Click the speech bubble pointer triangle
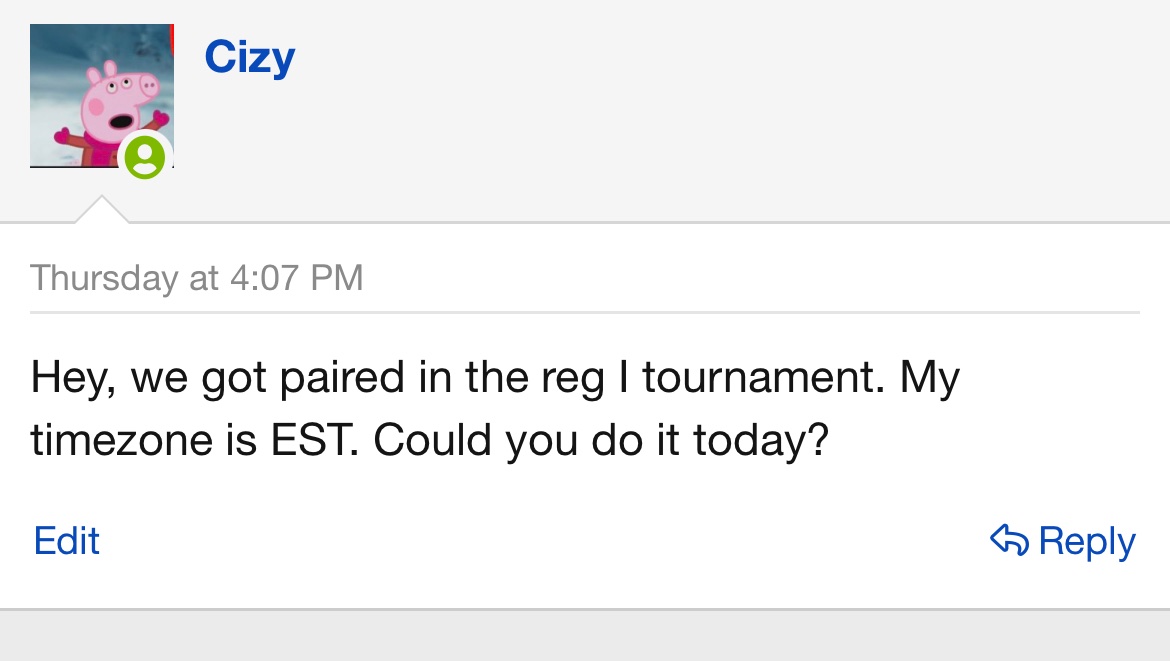 tap(101, 210)
